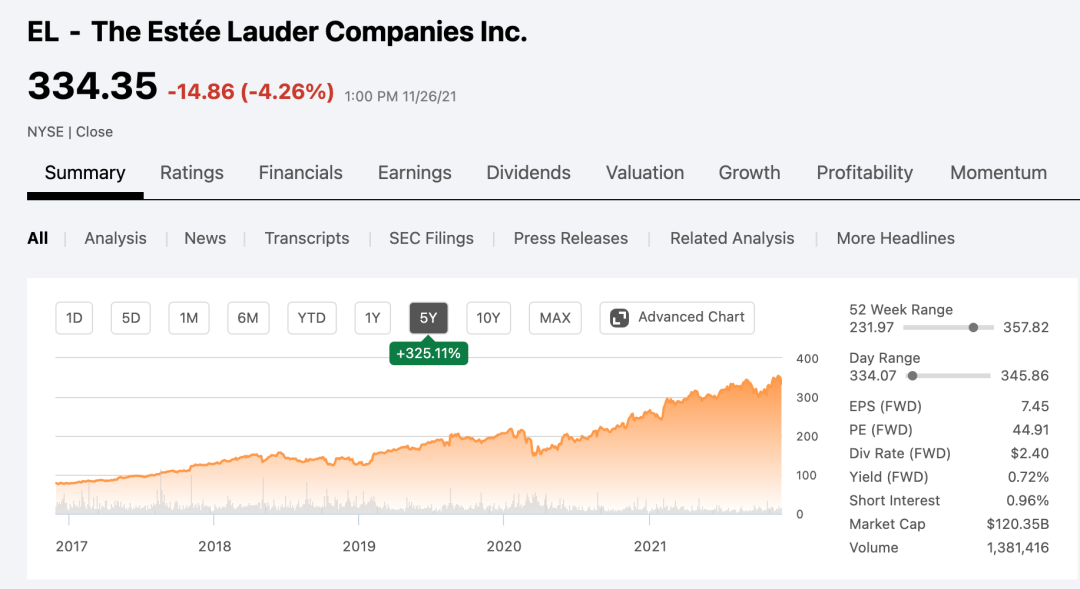Viewport: 1080px width, 589px height.
Task: Show the MAX chart range
Action: pyautogui.click(x=555, y=318)
